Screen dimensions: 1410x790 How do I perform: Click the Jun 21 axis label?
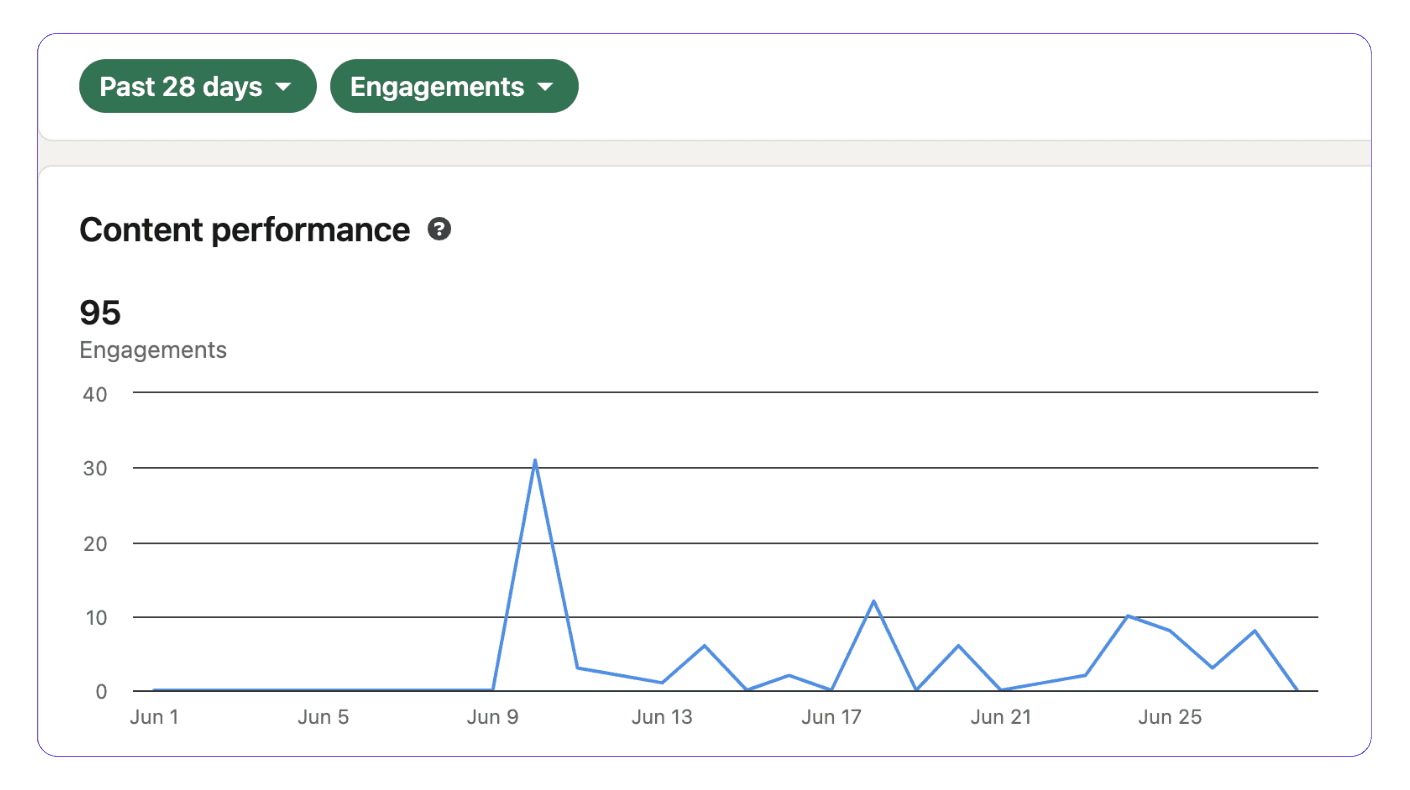click(x=1001, y=717)
